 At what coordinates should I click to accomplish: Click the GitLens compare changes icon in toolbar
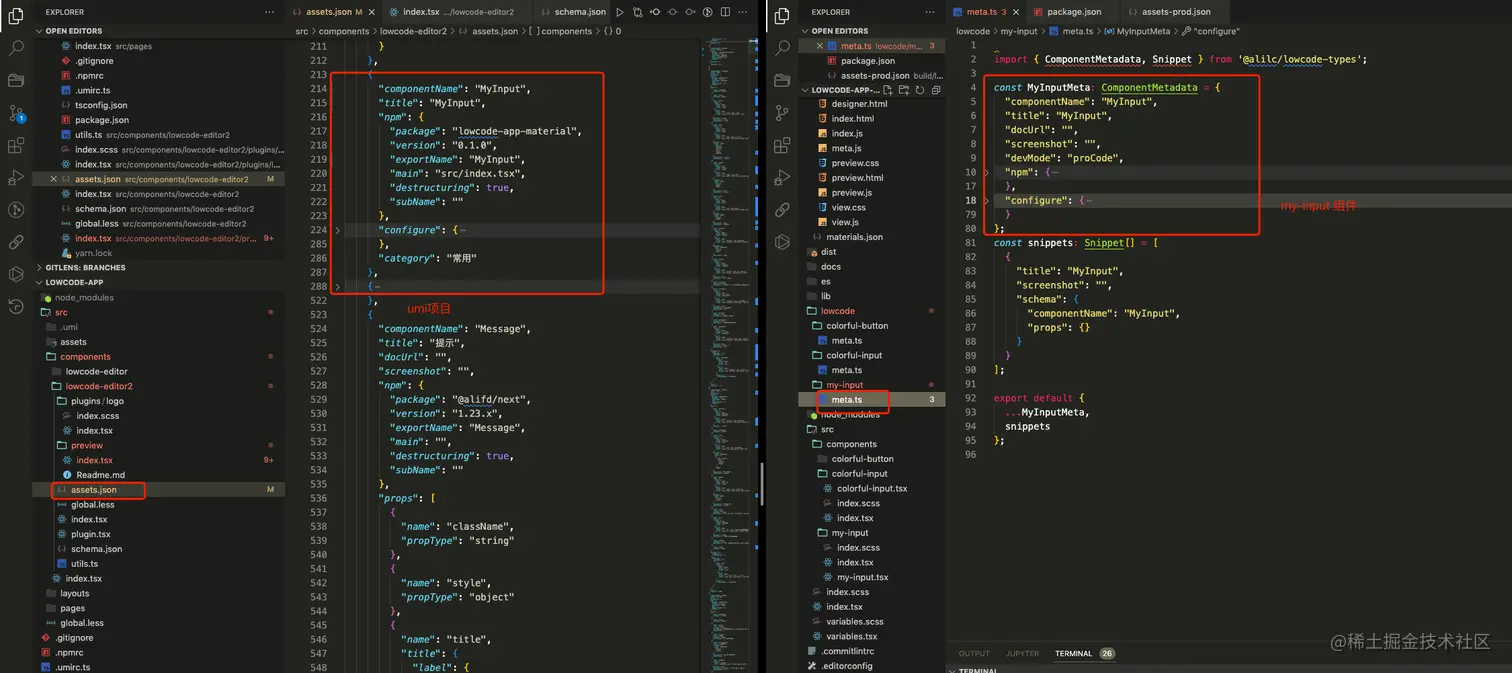tap(638, 12)
